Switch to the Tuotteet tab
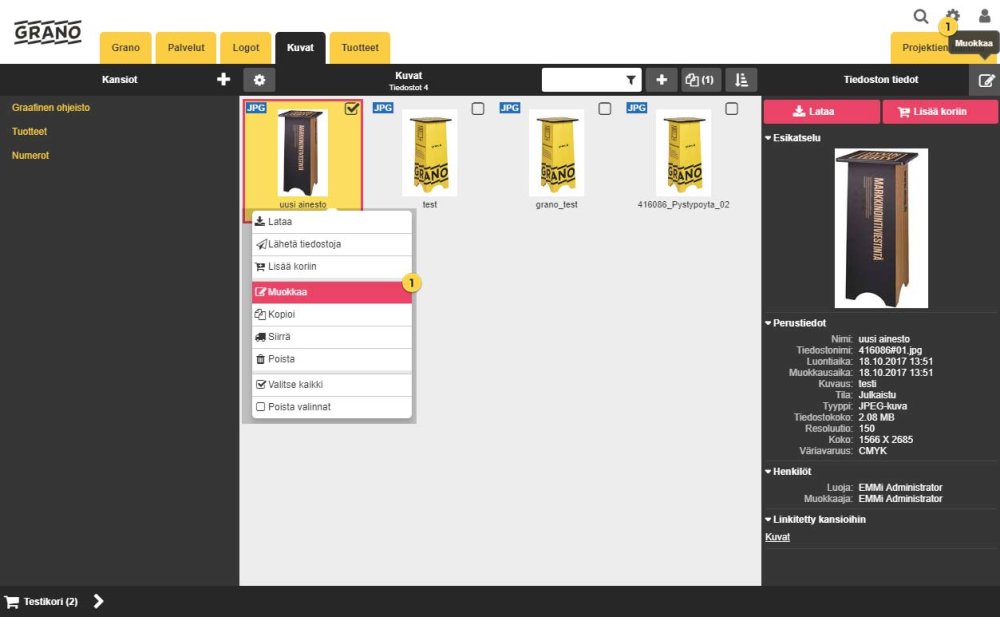Image resolution: width=1000 pixels, height=617 pixels. (x=360, y=48)
